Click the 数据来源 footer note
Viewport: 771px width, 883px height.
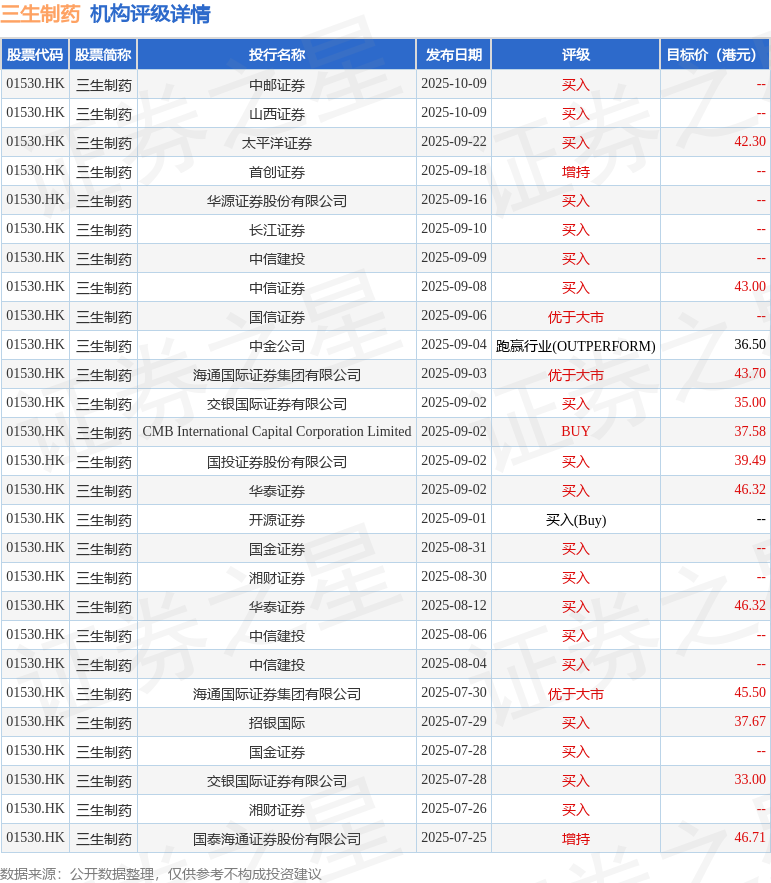click(x=161, y=874)
